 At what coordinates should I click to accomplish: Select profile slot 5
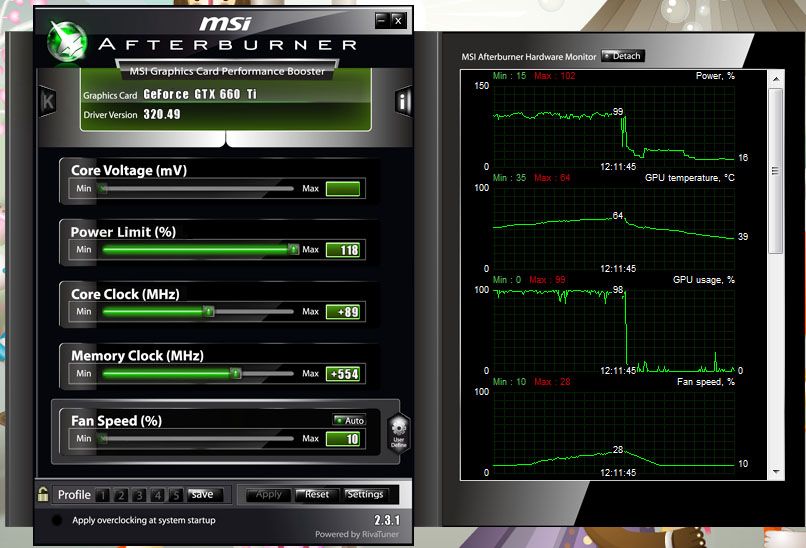175,495
